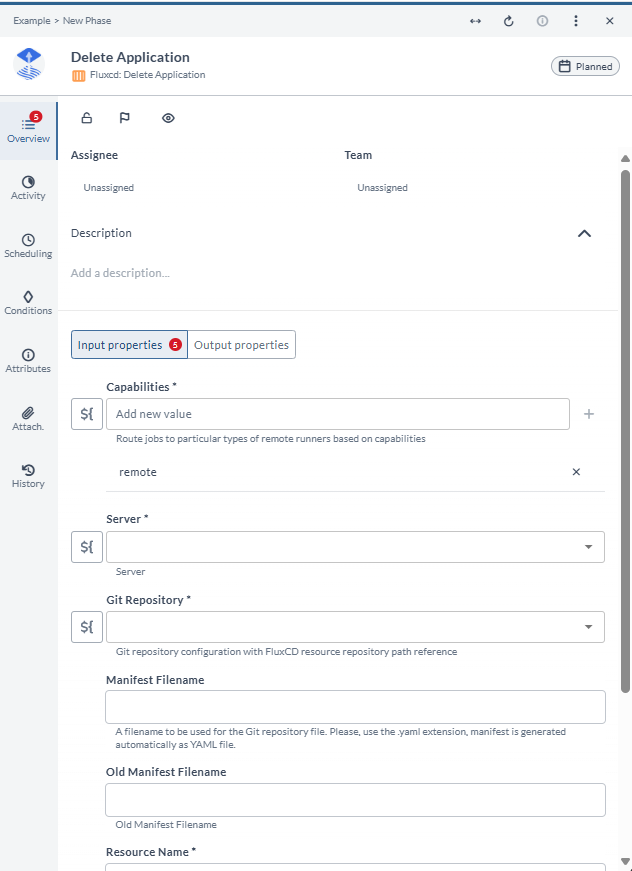Open the Attributes sidebar section

tap(28, 361)
